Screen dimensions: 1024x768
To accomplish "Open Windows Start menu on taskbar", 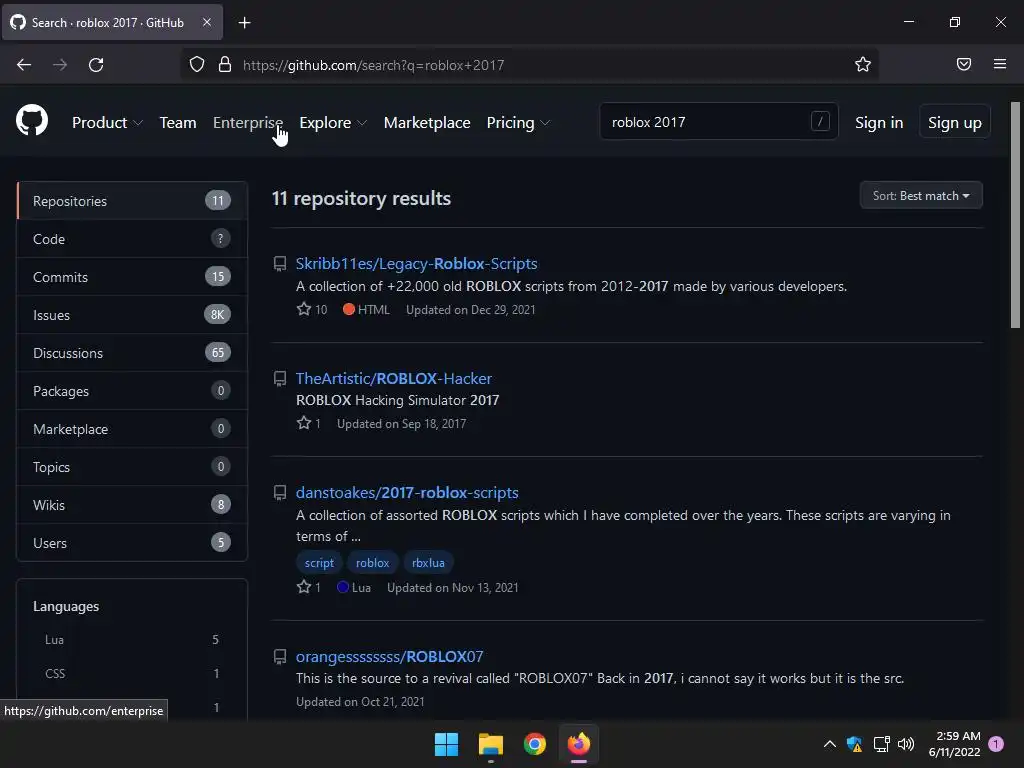I will tap(447, 744).
